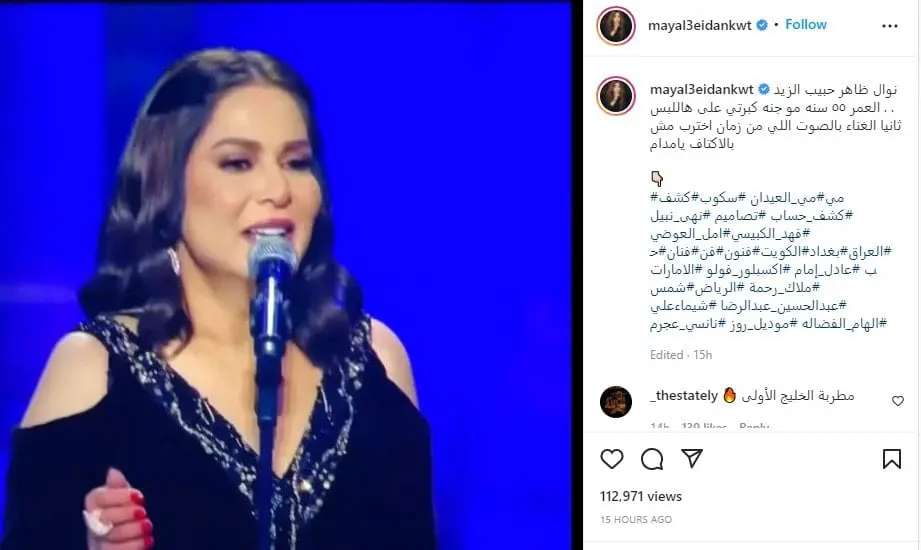Screen dimensions: 921x550
Task: Open the #العراق hashtag link
Action: [x=866, y=251]
